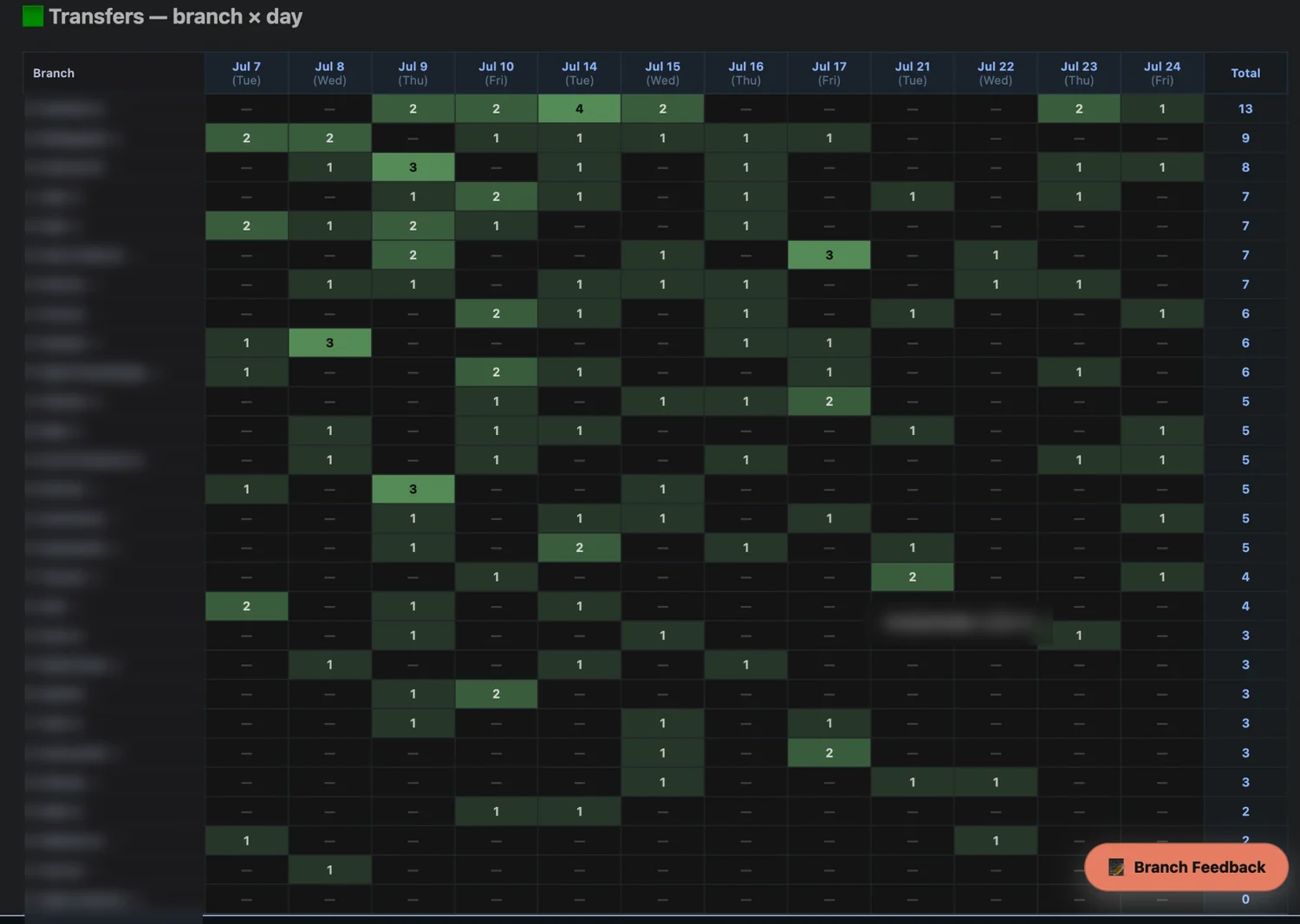Click the "Transfers — branch × day" title
The width and height of the screenshot is (1300, 924).
point(176,16)
